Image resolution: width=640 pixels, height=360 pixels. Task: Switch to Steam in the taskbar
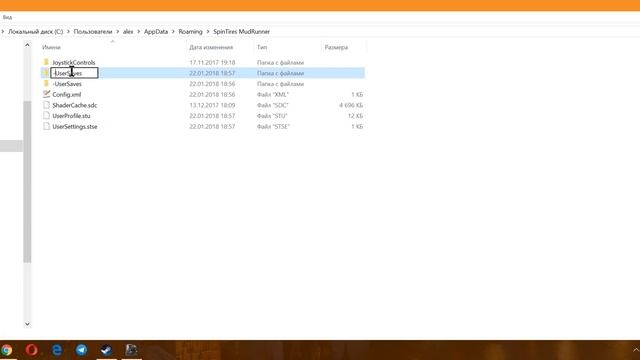(106, 350)
